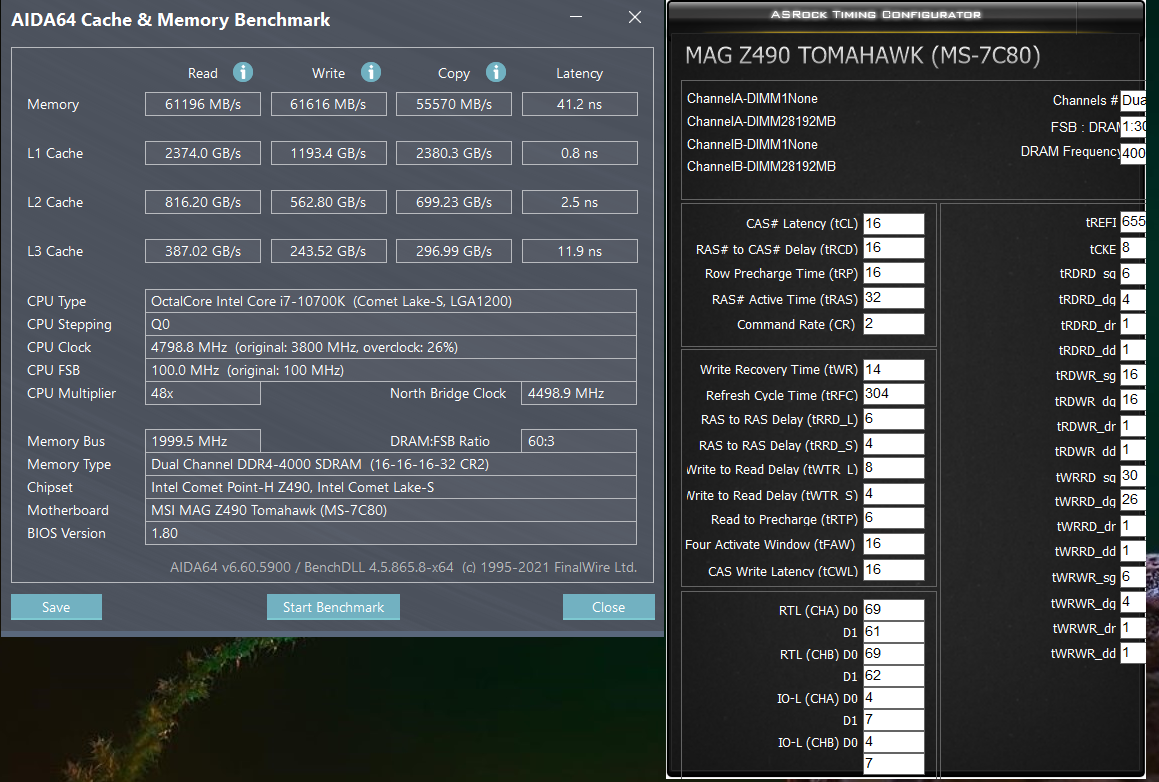
Task: Click the tWRWR_sg field
Action: click(x=1133, y=577)
